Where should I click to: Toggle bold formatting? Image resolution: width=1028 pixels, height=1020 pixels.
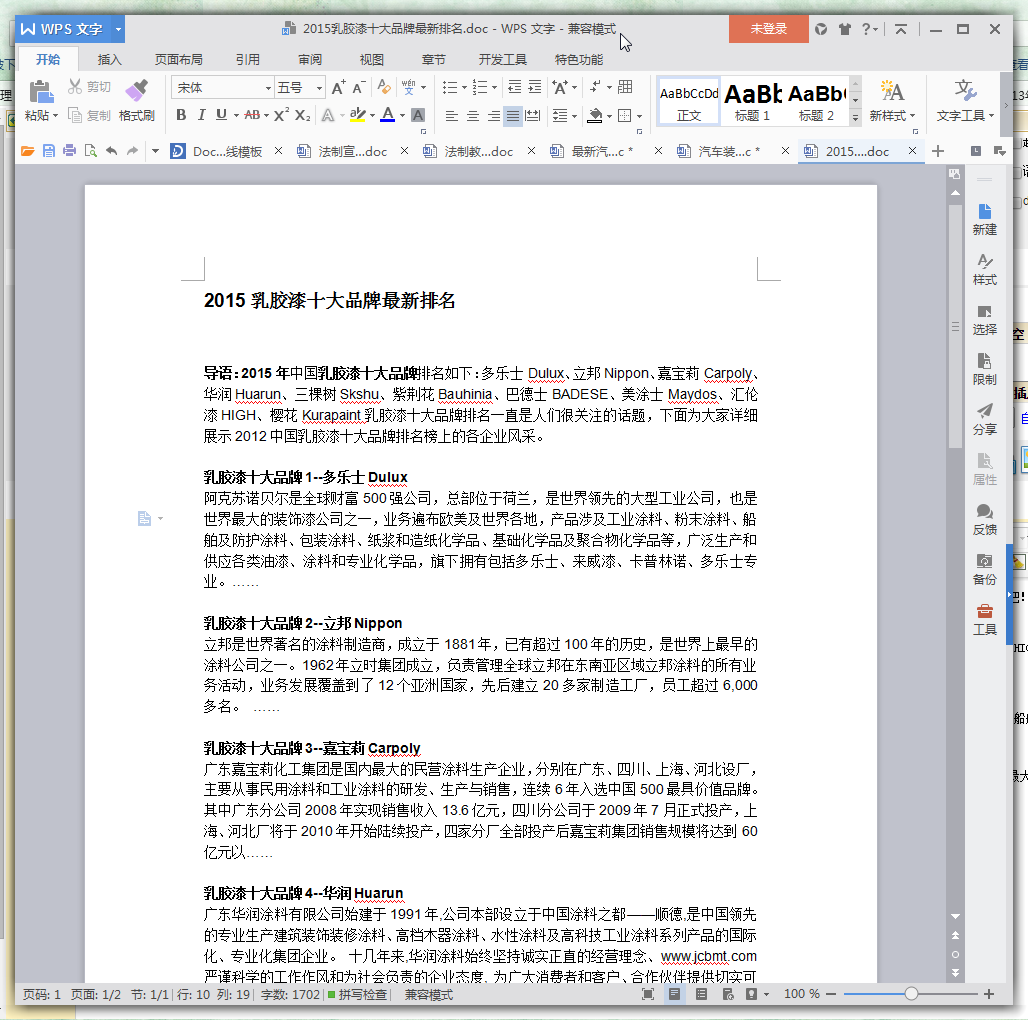pyautogui.click(x=182, y=115)
